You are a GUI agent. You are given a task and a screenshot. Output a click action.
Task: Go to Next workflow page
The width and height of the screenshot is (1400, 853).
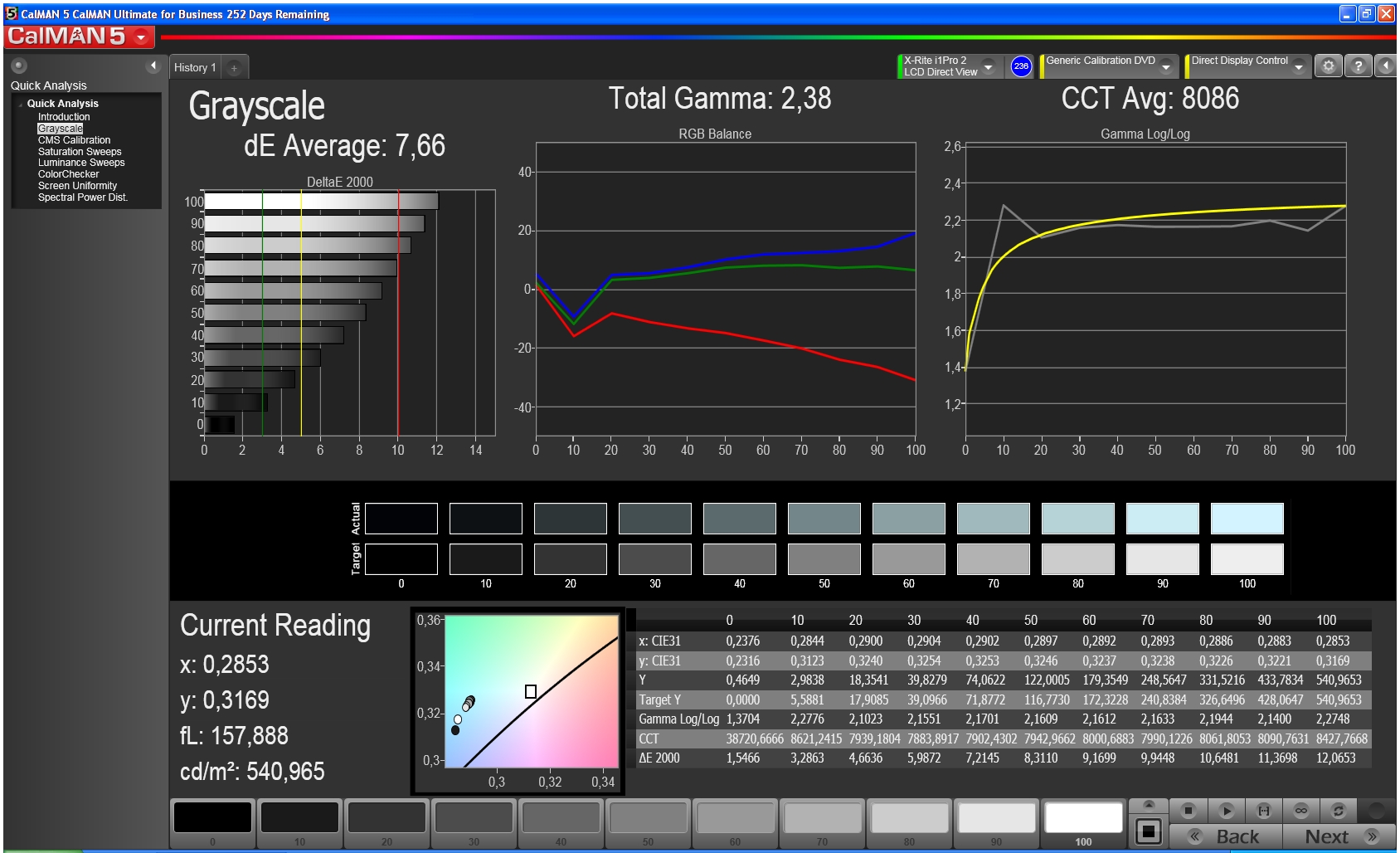pos(1339,836)
